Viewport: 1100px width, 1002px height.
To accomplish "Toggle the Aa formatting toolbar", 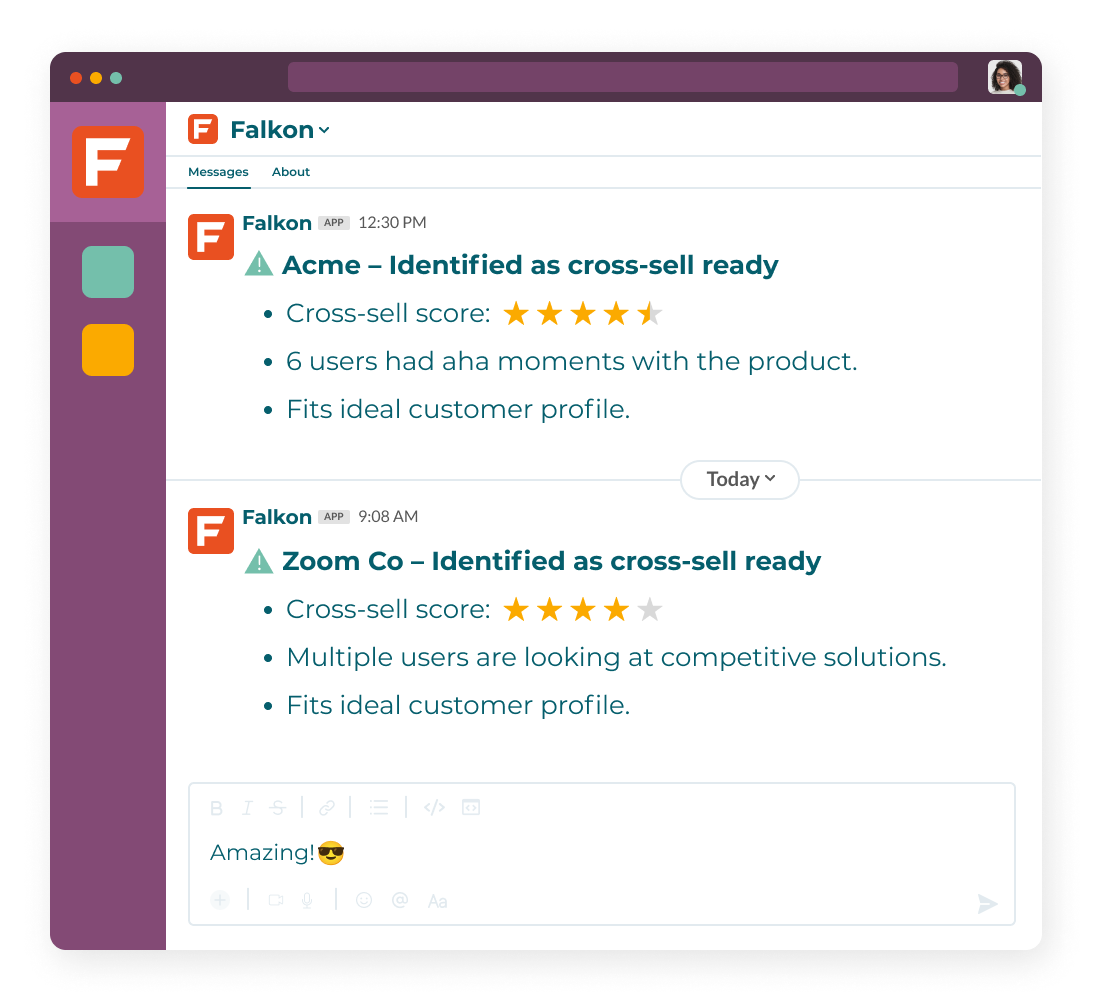I will pos(438,901).
